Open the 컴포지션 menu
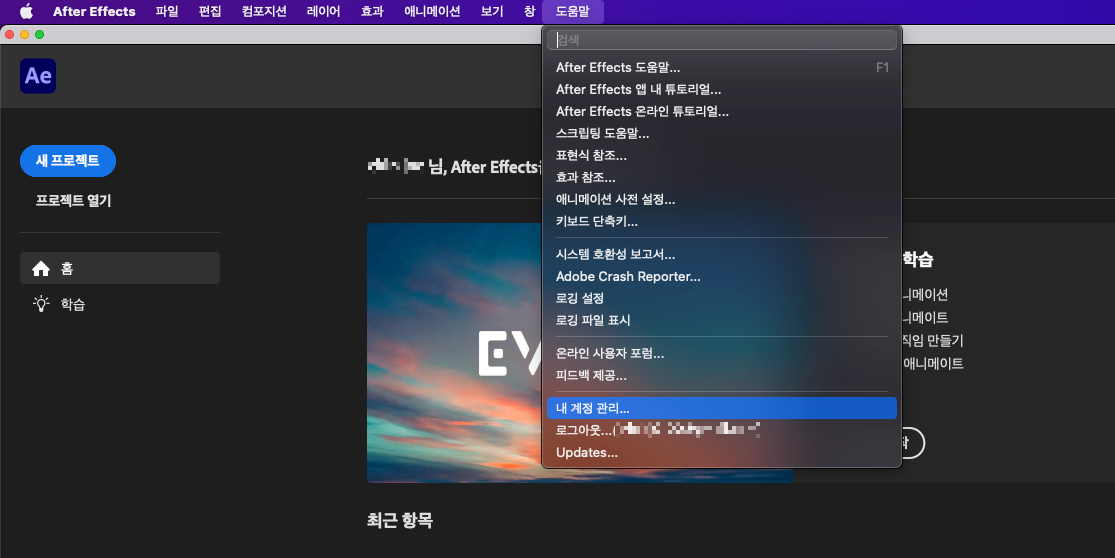The height and width of the screenshot is (558, 1115). 264,11
